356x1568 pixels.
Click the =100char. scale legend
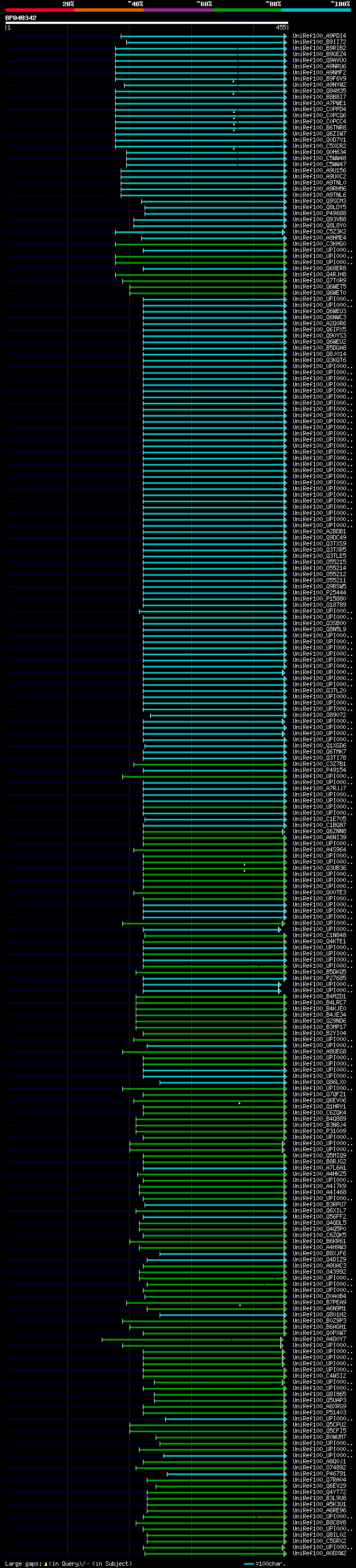(265, 1563)
